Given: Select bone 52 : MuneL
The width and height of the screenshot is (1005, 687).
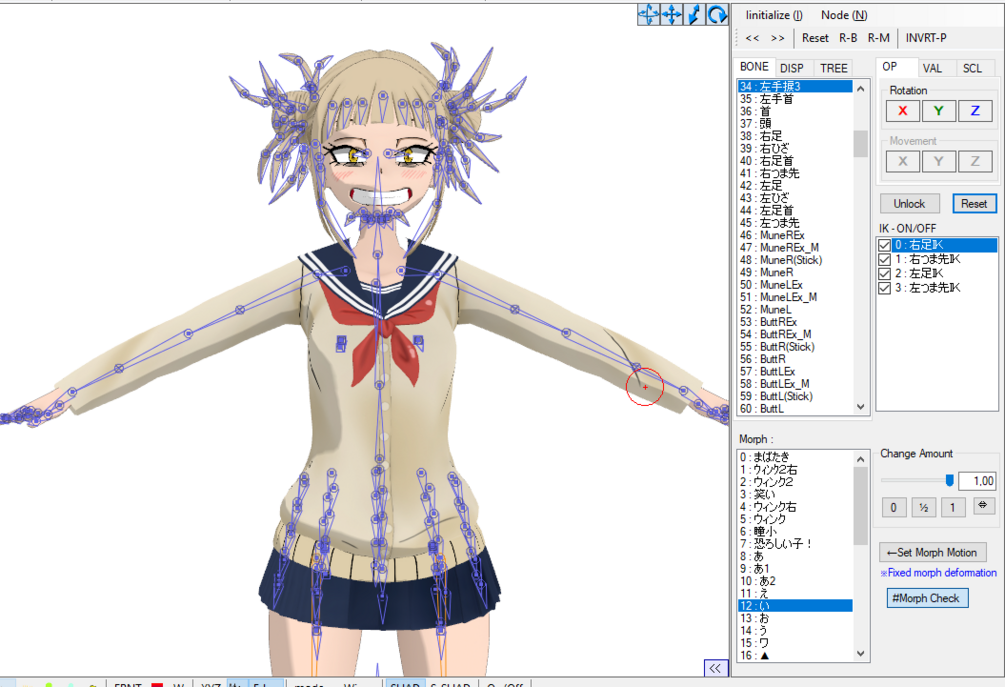Looking at the screenshot, I should 795,310.
